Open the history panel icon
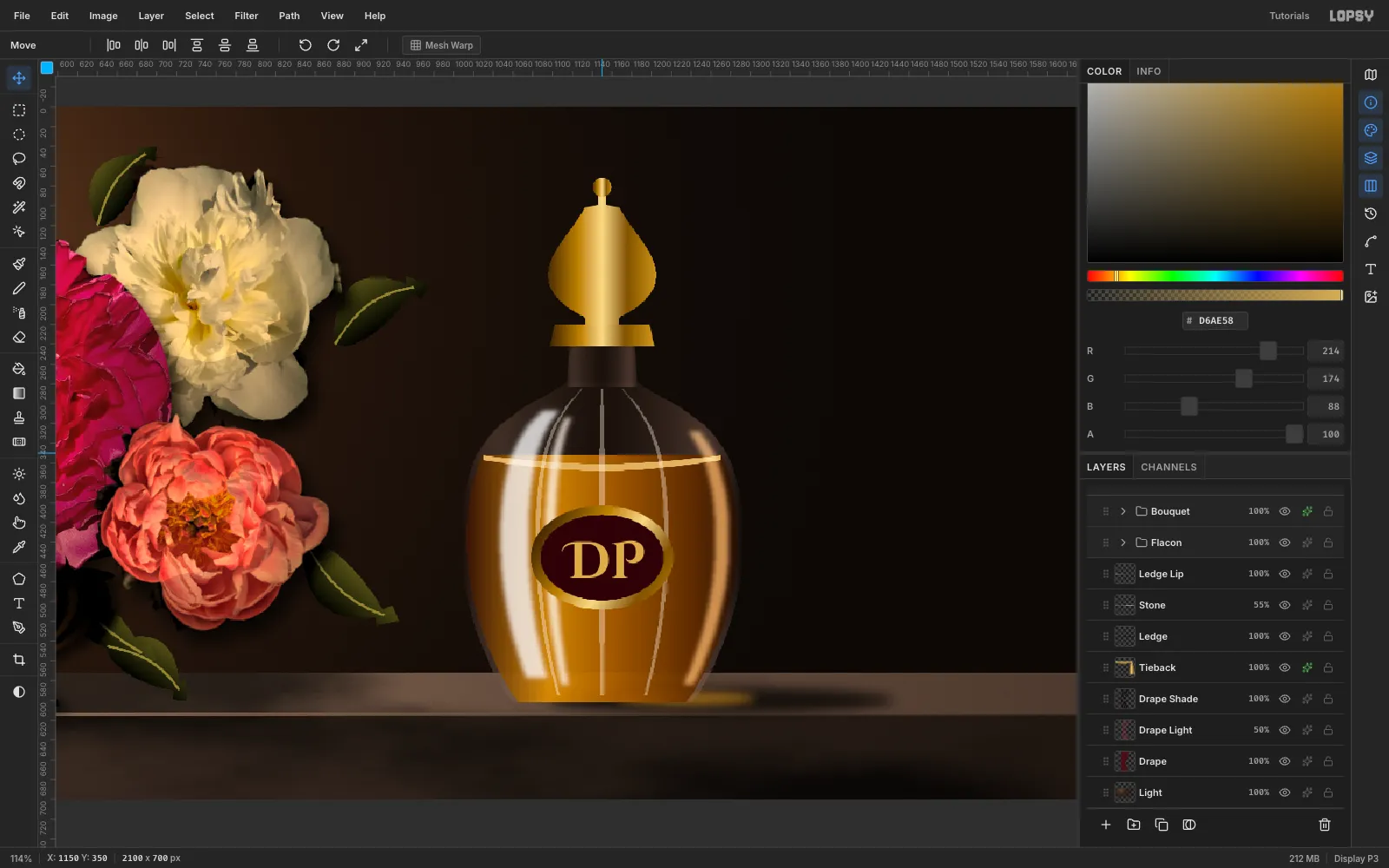 tap(1371, 214)
